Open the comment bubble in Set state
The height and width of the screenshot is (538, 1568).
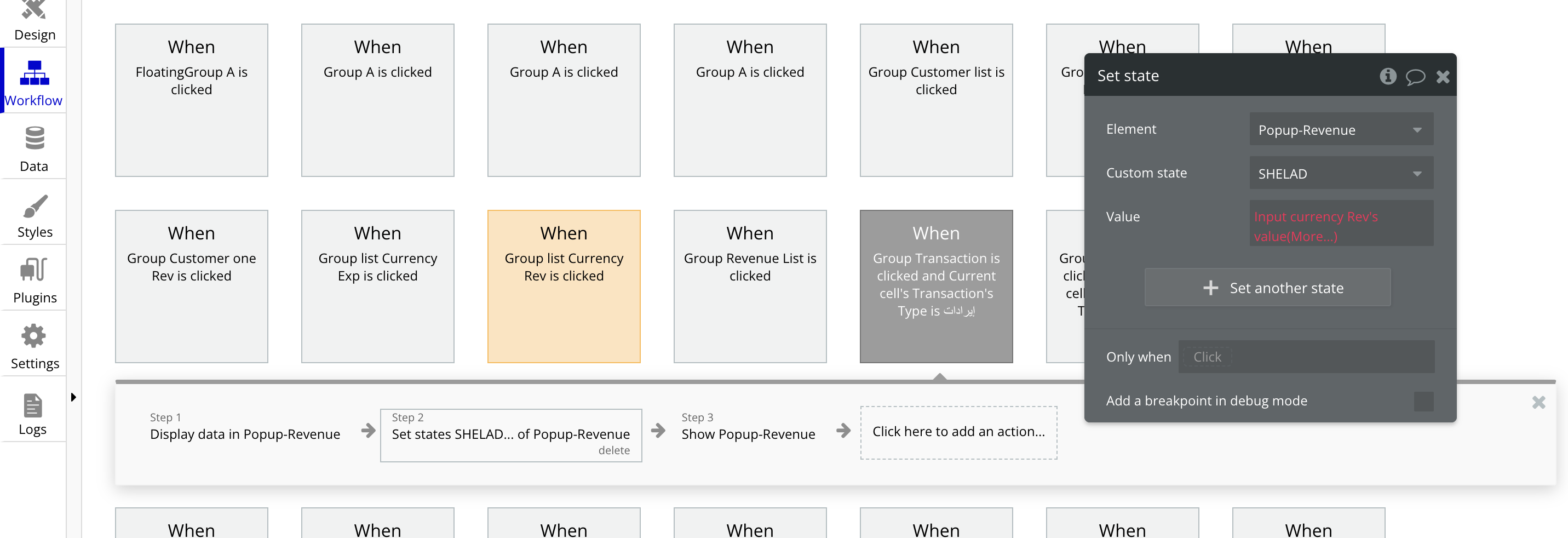[x=1415, y=77]
